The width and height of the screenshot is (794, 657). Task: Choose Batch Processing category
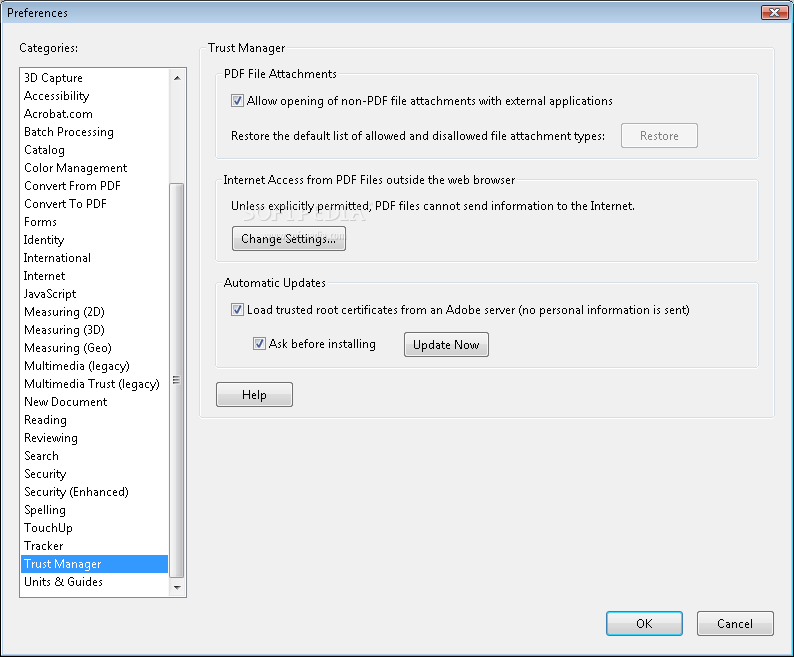coord(94,132)
